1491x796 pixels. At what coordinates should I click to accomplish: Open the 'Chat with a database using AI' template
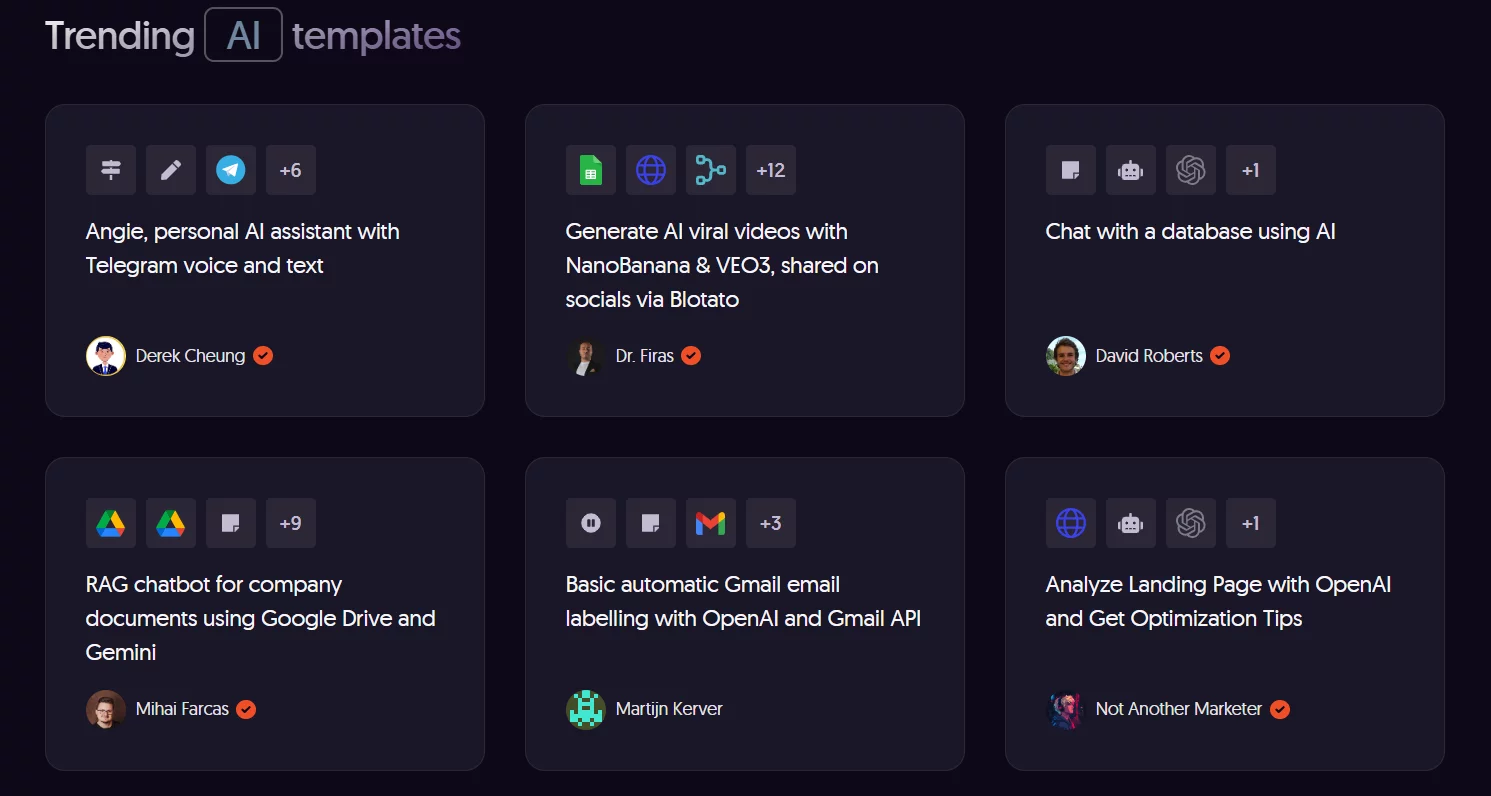pyautogui.click(x=1190, y=232)
